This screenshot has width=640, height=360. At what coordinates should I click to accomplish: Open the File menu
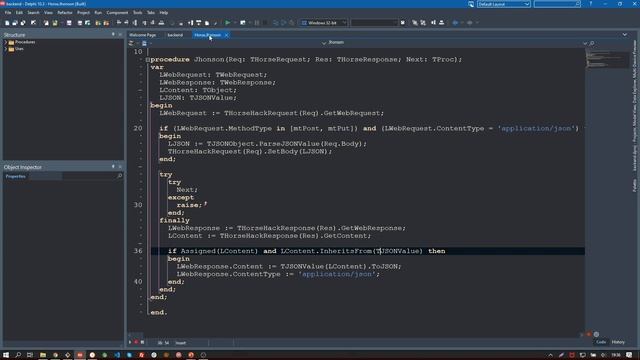coord(8,13)
